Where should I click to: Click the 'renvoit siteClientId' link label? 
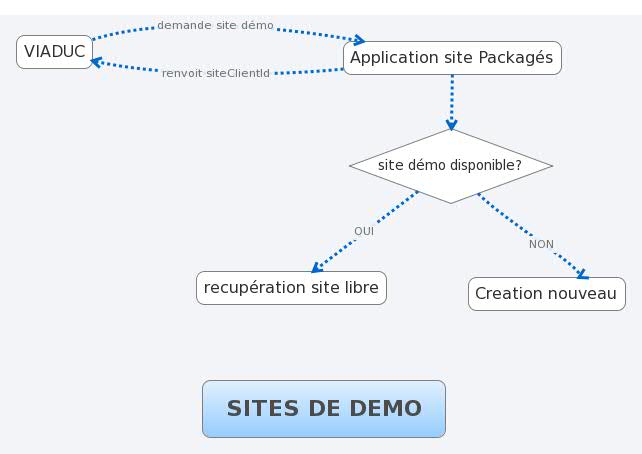click(x=216, y=73)
